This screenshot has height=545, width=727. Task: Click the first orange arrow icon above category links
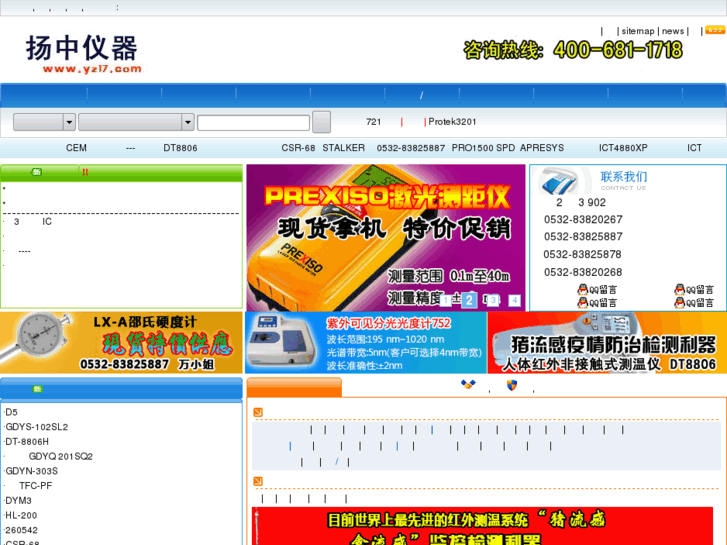pos(258,412)
